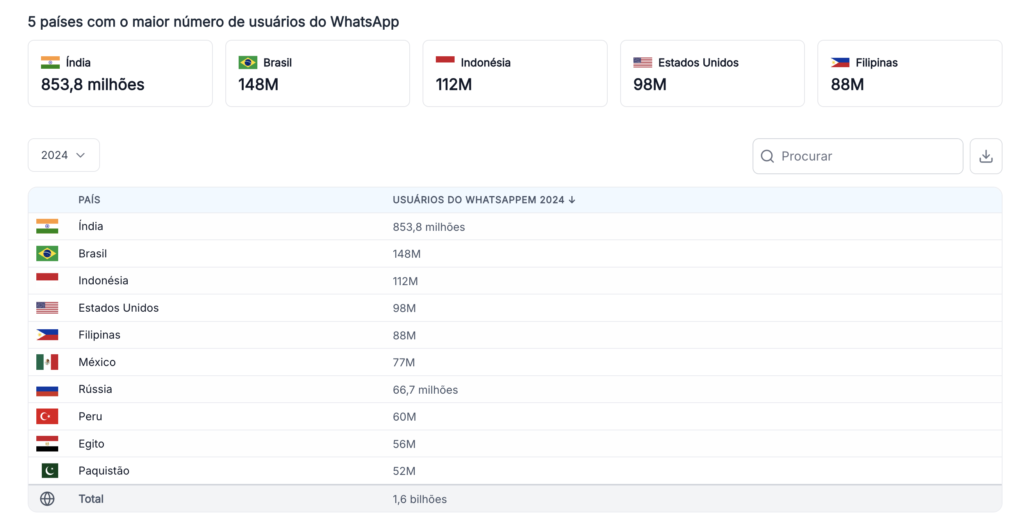Click the globe icon in Total row
1024x521 pixels.
[x=47, y=499]
